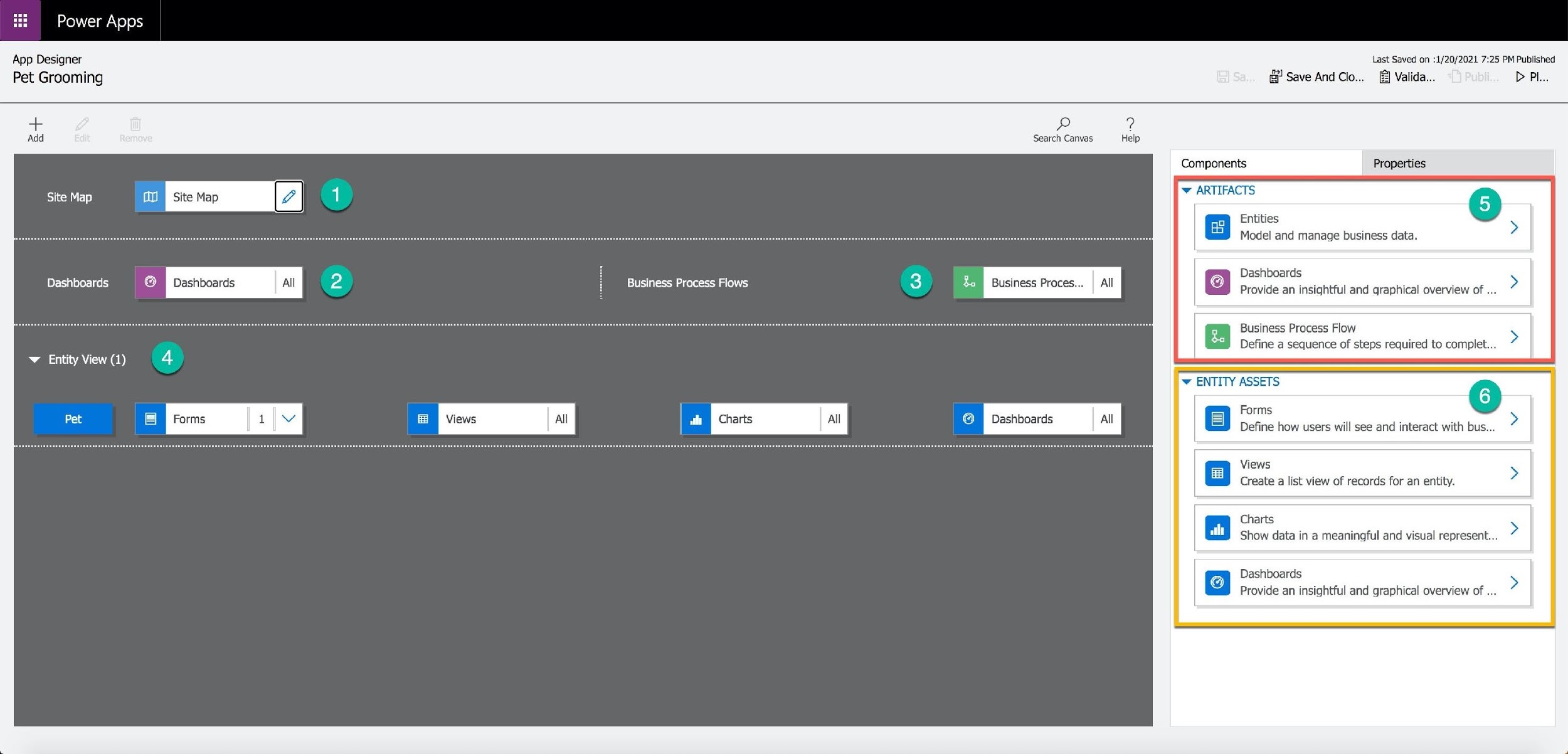Viewport: 1568px width, 754px height.
Task: Click All on the Pet Dashboards tile
Action: click(1107, 418)
